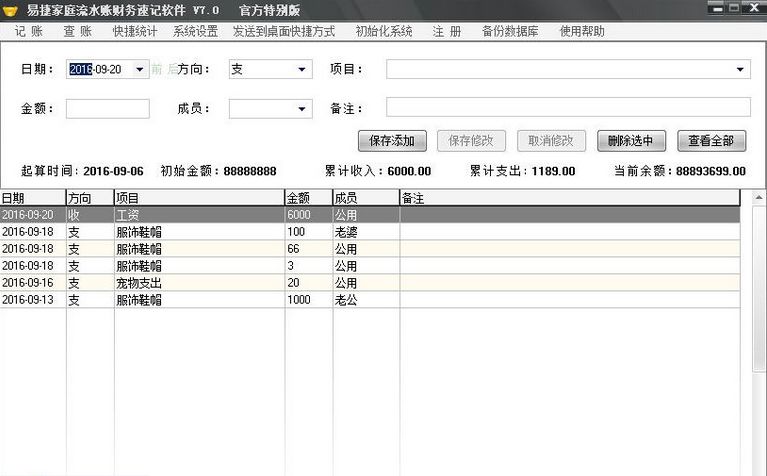Screen dimensions: 767x476
Task: Click 发送到桌面快捷方式 menu item
Action: 284,31
